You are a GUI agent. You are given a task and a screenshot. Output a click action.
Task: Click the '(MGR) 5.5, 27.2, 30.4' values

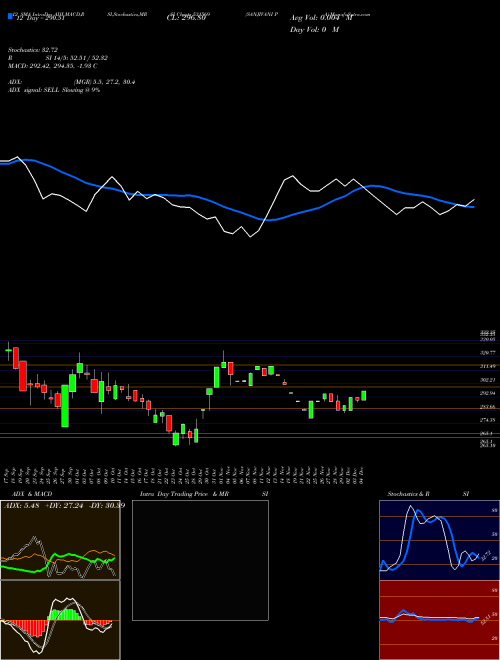click(x=104, y=82)
